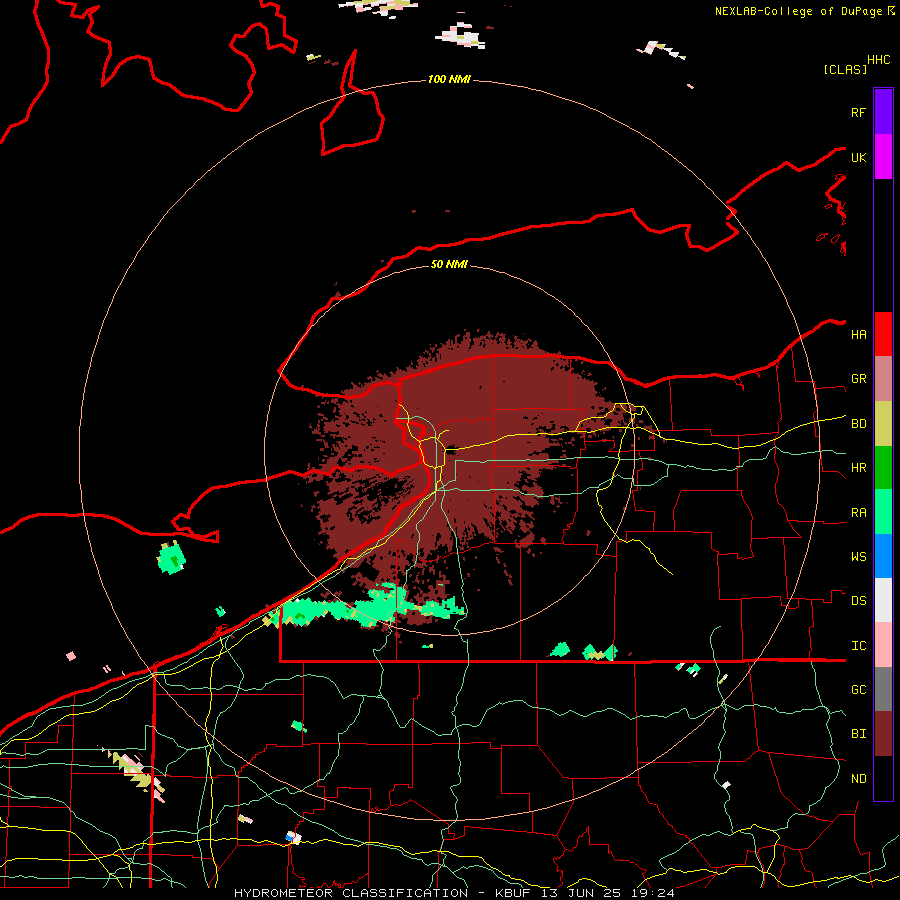This screenshot has height=900, width=900.
Task: Click the IC legend label
Action: (859, 646)
